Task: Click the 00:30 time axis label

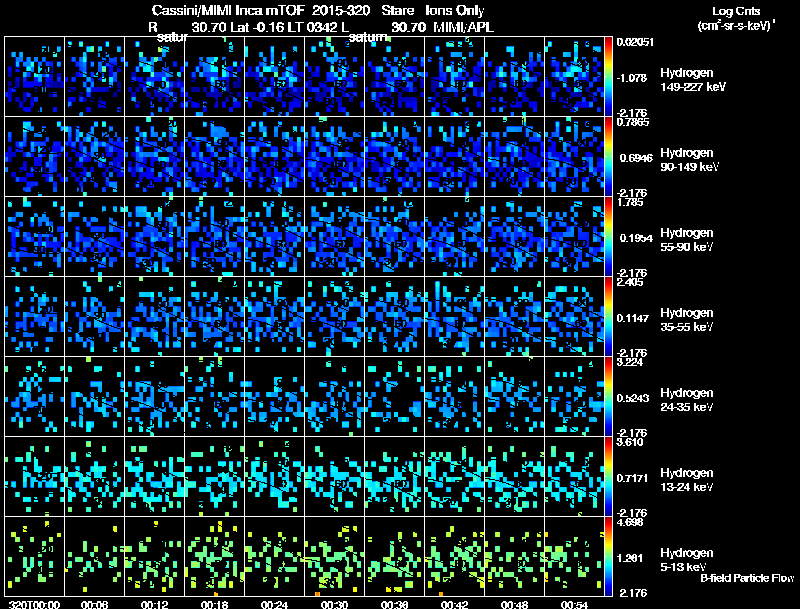Action: point(335,604)
